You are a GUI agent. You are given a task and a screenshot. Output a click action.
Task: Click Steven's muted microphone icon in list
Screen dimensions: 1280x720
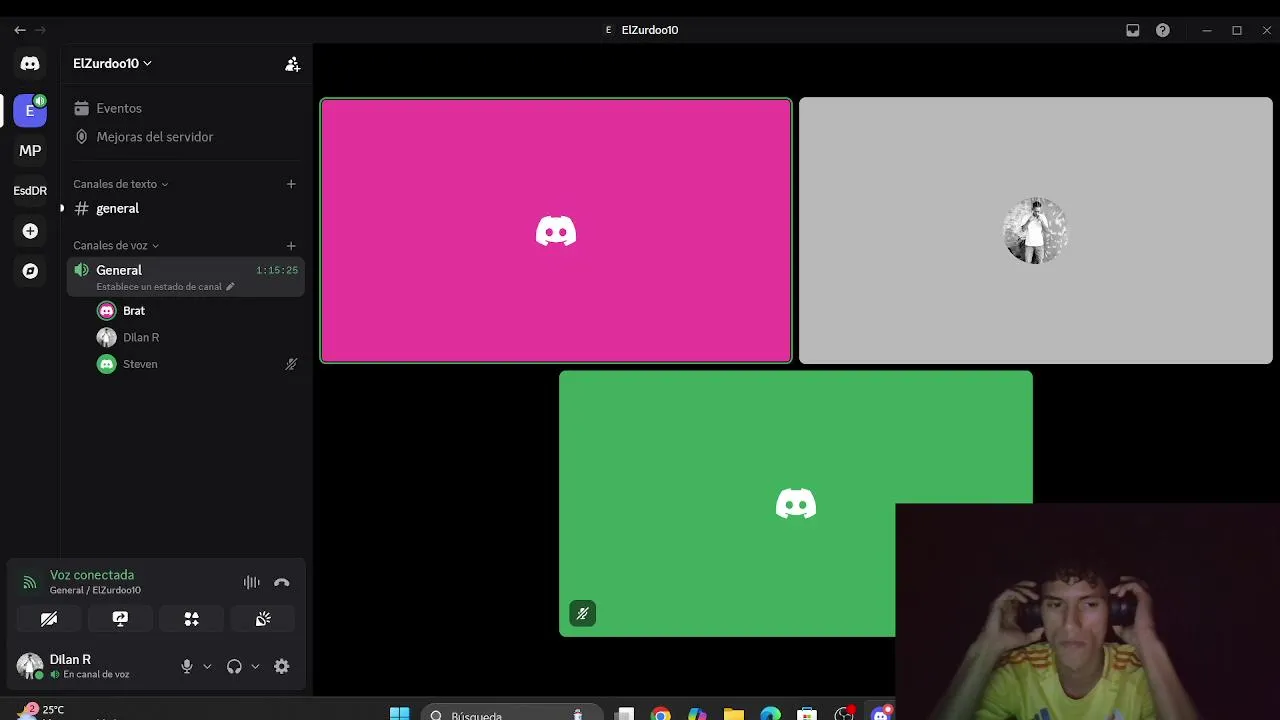[x=291, y=364]
